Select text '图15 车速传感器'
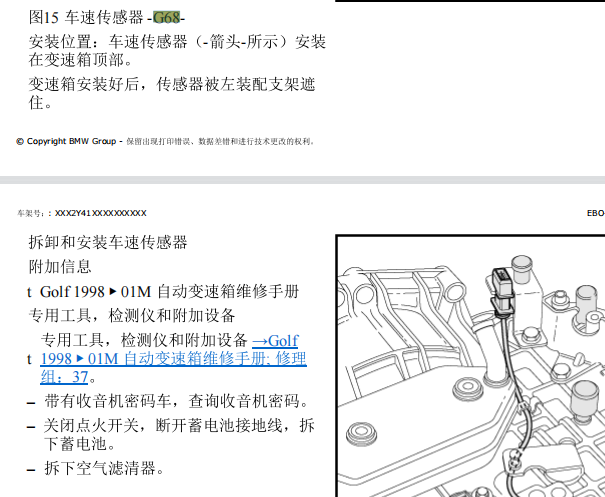Screen dimensions: 605x497 [86, 17]
